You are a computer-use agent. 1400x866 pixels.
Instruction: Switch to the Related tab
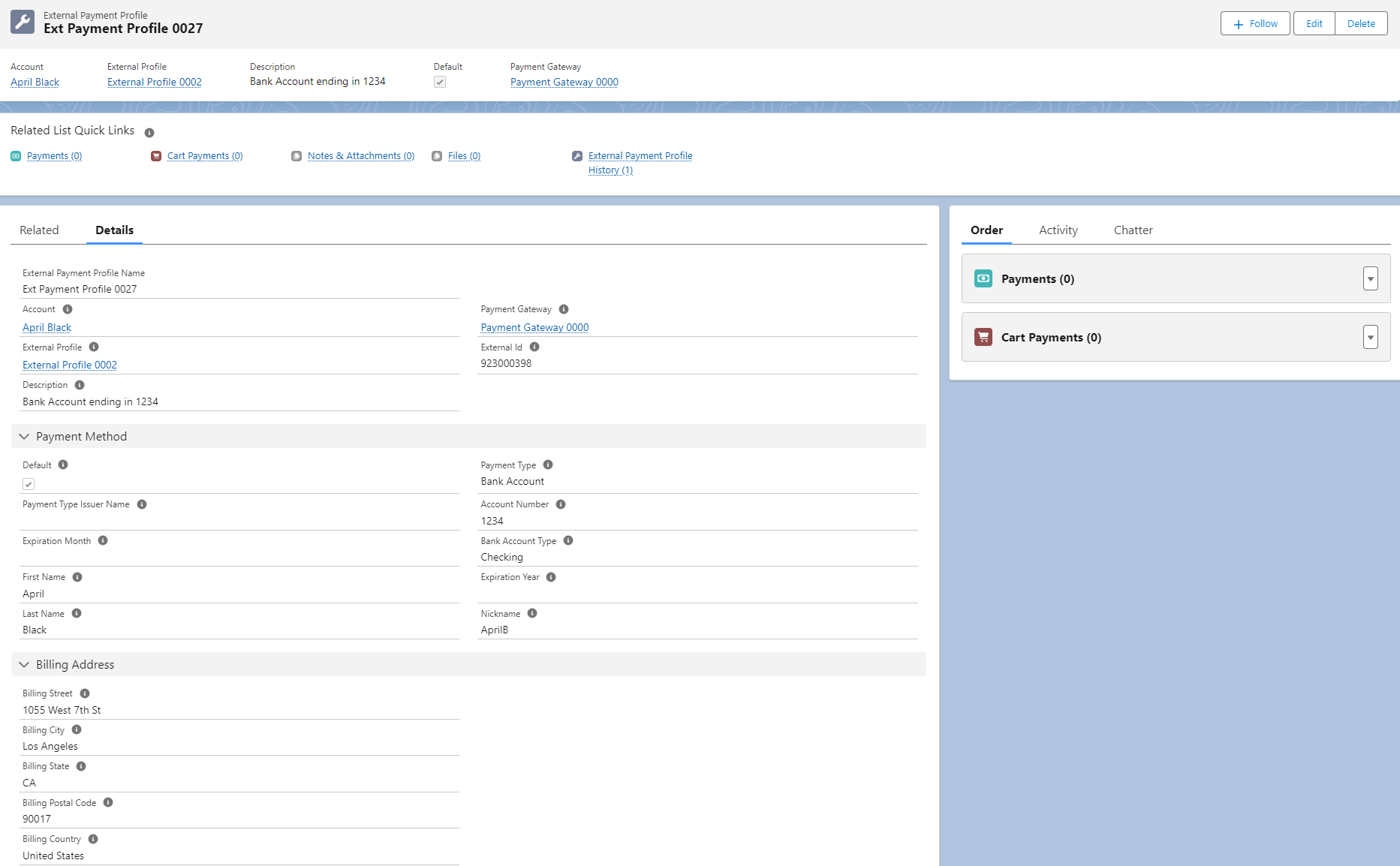(x=39, y=230)
